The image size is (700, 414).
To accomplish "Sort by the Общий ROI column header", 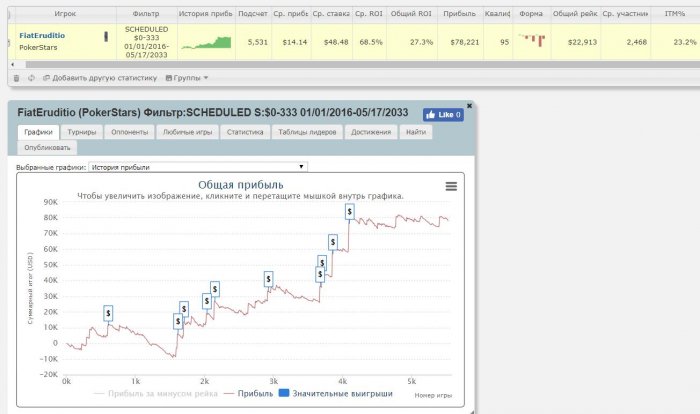I will coord(411,14).
